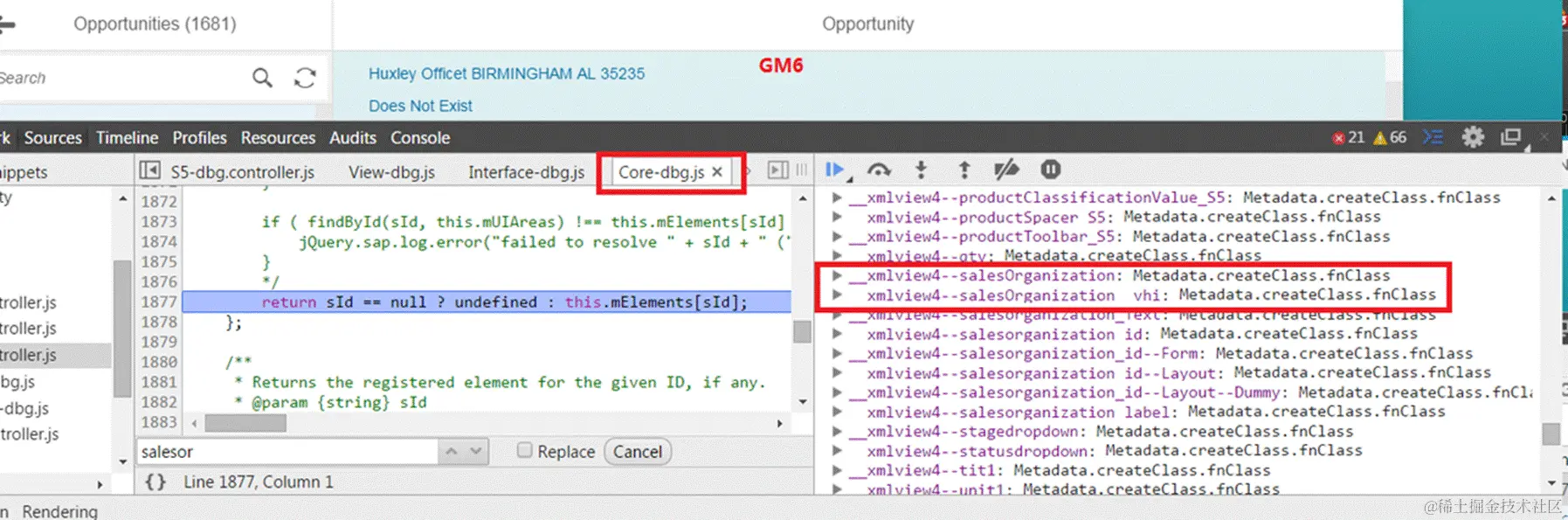The height and width of the screenshot is (520, 1568).
Task: Open the Profiles panel tab
Action: [199, 137]
